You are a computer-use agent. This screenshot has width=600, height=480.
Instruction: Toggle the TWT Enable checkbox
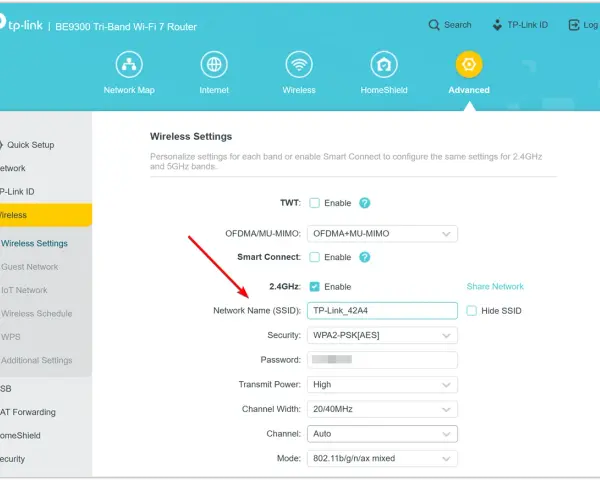pos(315,203)
